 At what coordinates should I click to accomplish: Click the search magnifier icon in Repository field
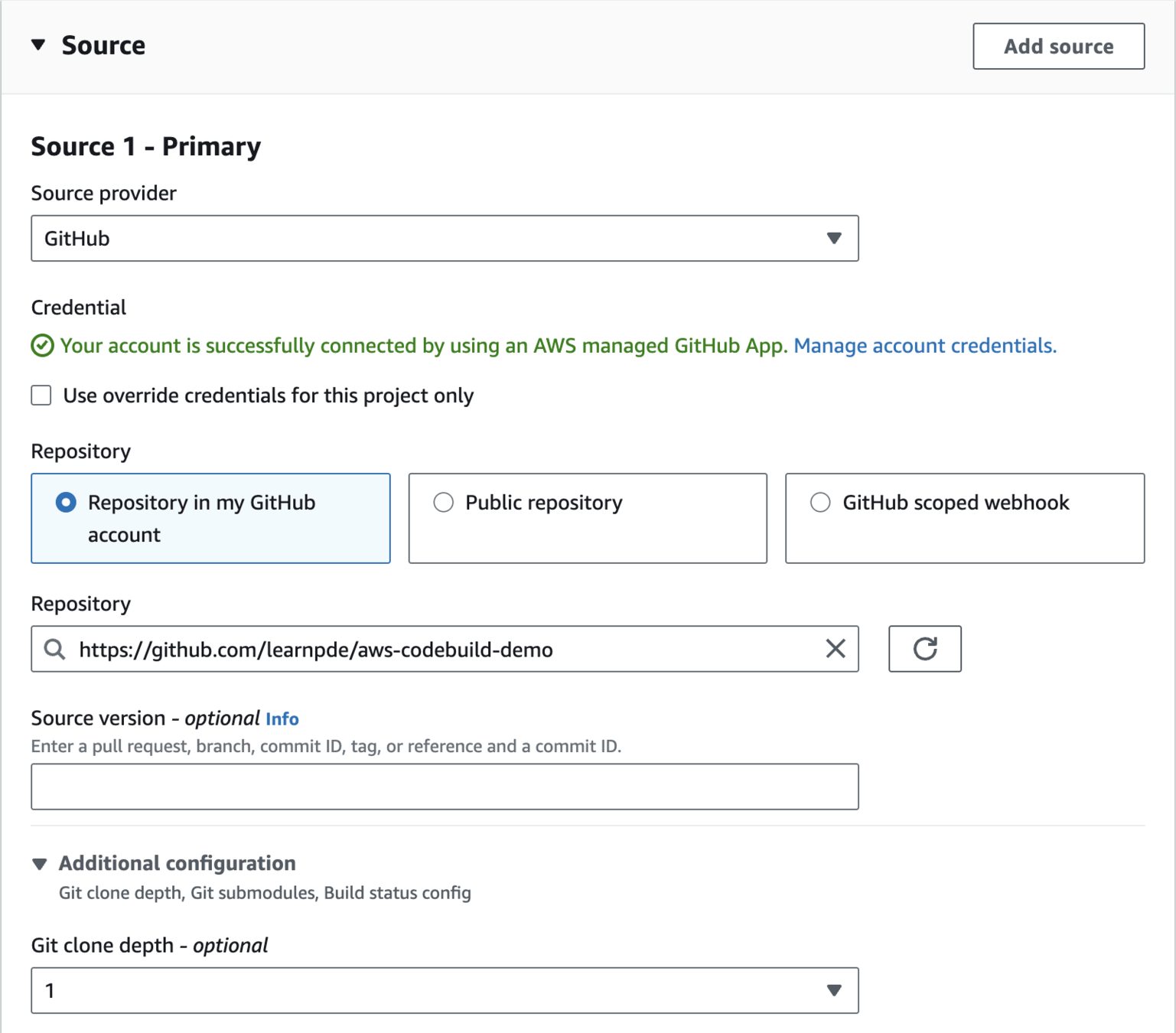[54, 649]
